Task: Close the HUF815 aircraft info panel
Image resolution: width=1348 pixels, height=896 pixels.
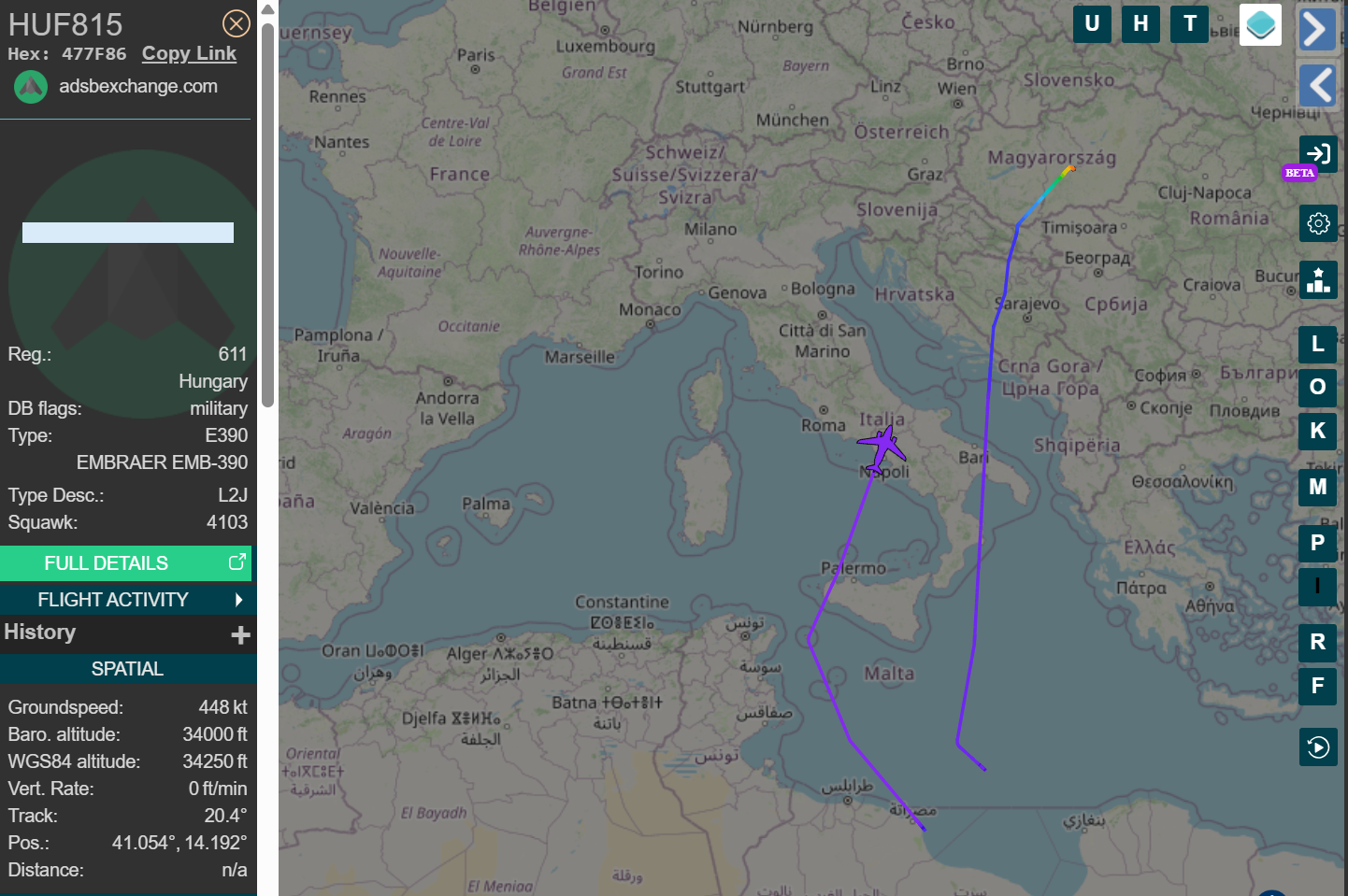Action: (x=236, y=23)
